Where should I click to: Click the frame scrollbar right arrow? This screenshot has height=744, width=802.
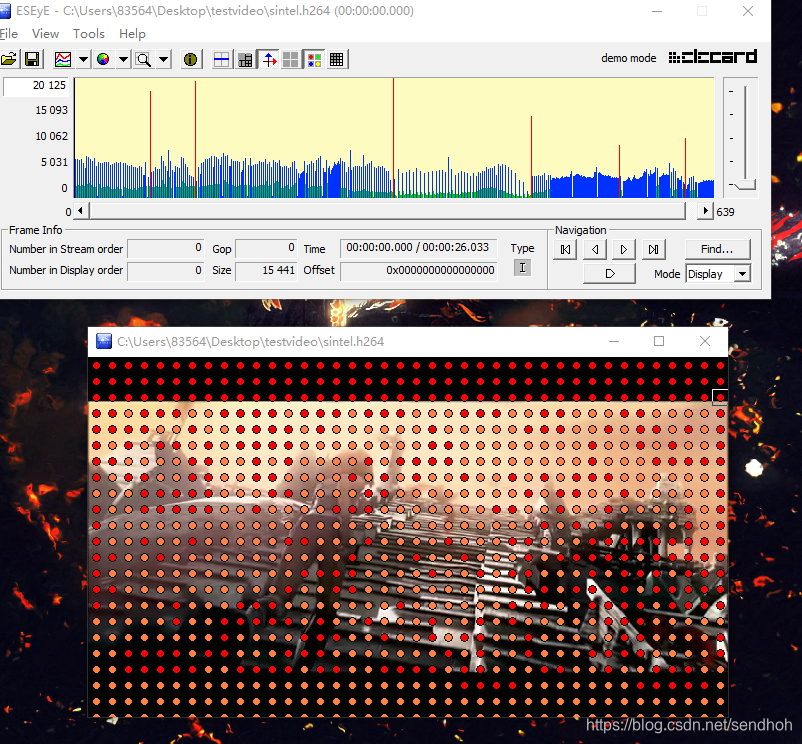(706, 211)
